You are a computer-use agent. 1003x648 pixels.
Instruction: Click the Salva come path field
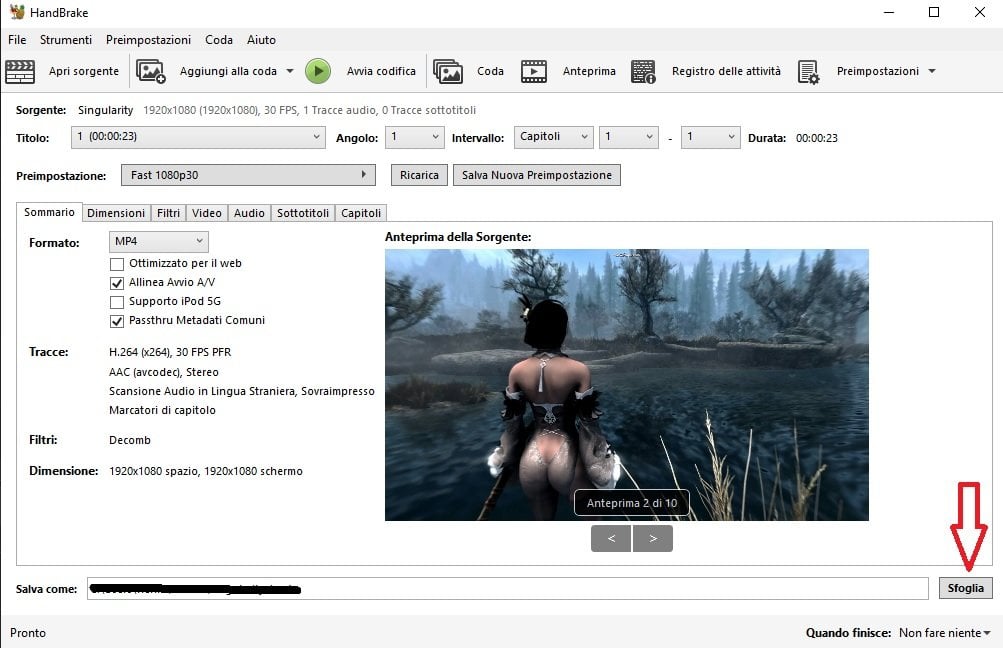tap(507, 589)
